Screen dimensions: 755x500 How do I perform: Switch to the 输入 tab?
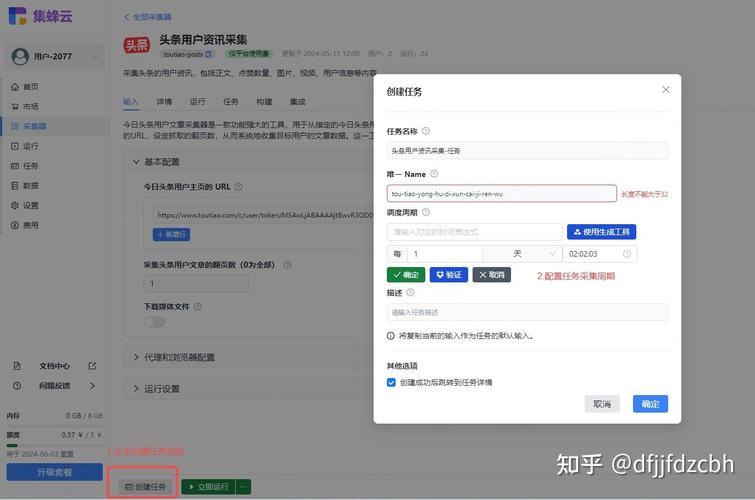[130, 102]
